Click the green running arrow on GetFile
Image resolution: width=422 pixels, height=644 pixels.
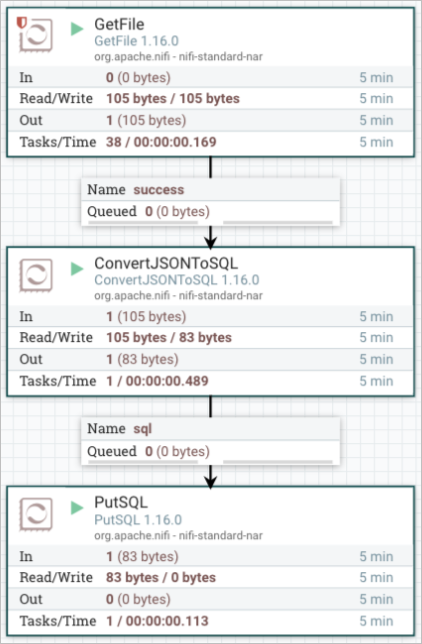tap(77, 29)
